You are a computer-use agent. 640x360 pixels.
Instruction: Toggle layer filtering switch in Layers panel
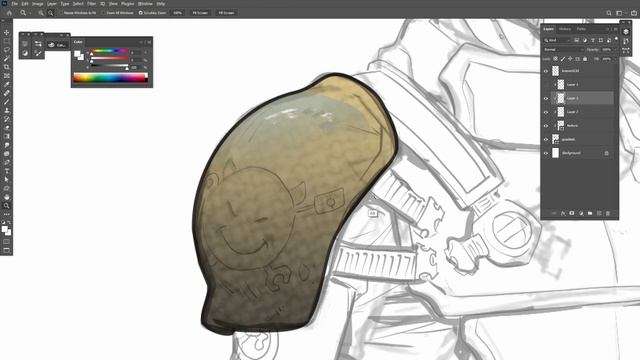(616, 39)
